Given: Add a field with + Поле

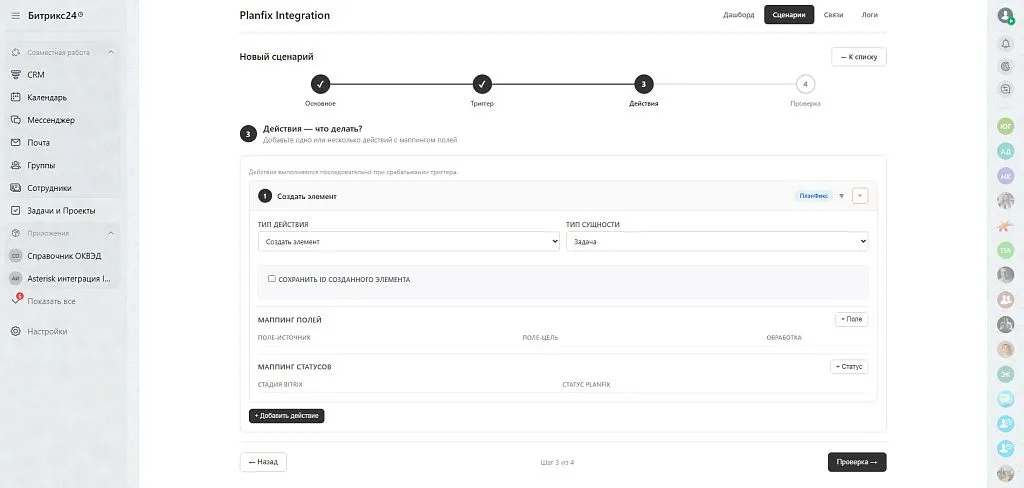Looking at the screenshot, I should (852, 319).
